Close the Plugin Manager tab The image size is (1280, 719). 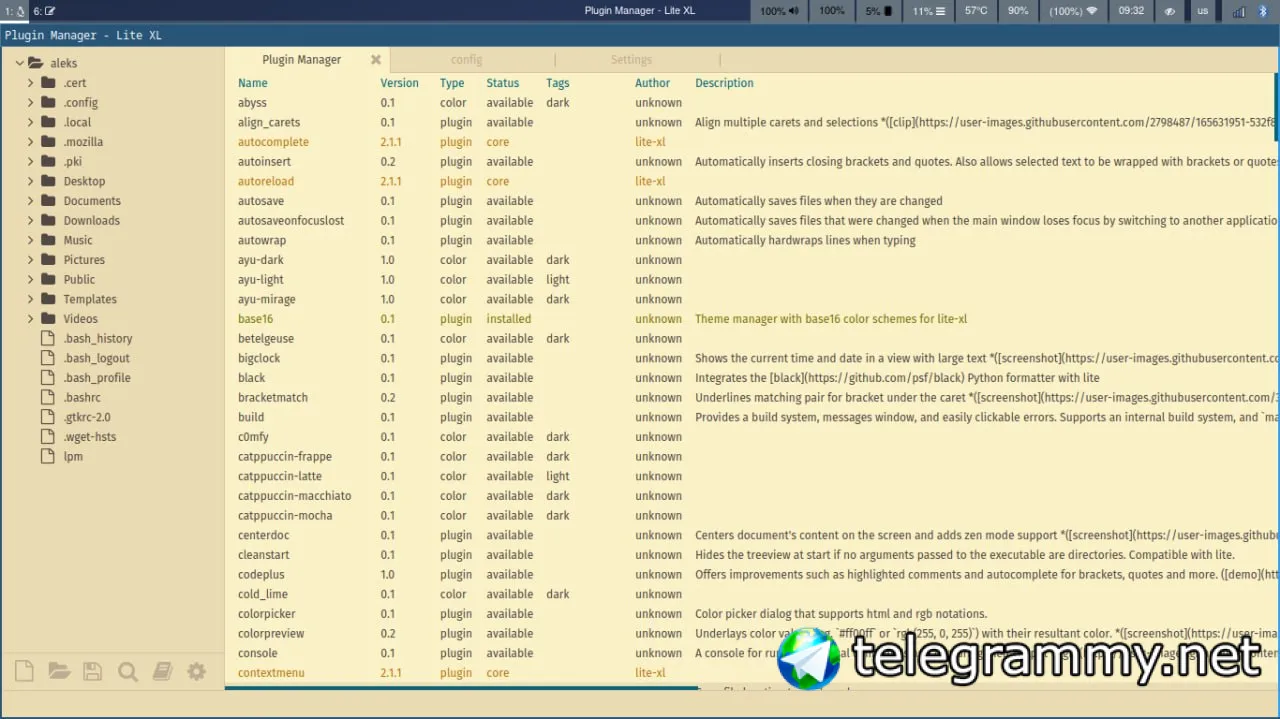coord(376,60)
